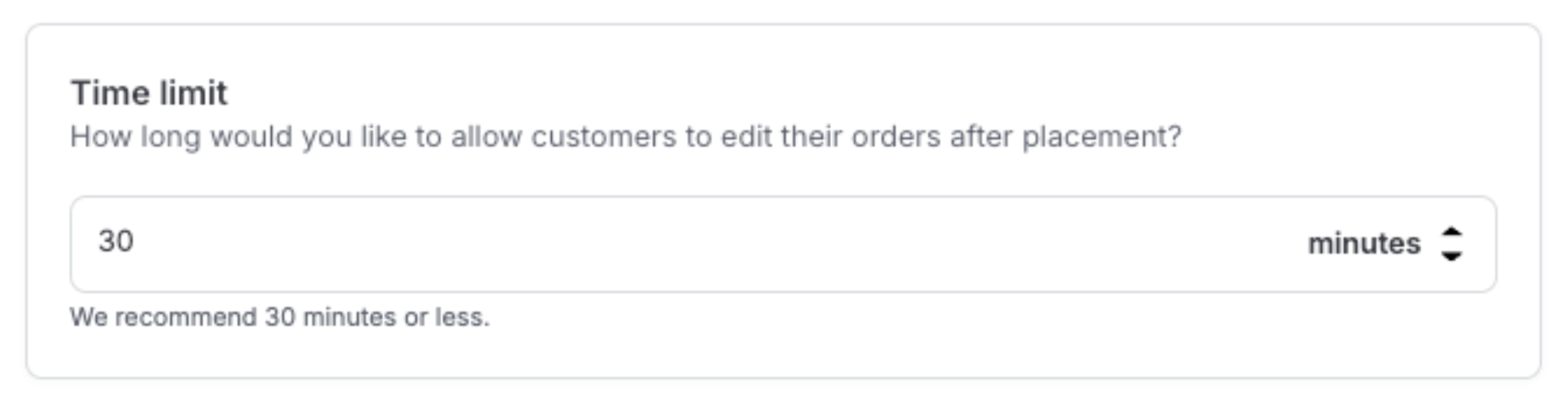Change the time unit from minutes
The height and width of the screenshot is (399, 1568).
click(1384, 244)
